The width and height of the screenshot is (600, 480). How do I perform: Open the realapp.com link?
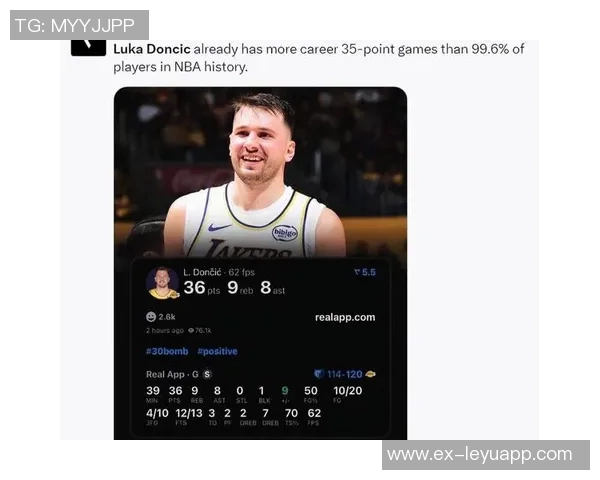[345, 317]
